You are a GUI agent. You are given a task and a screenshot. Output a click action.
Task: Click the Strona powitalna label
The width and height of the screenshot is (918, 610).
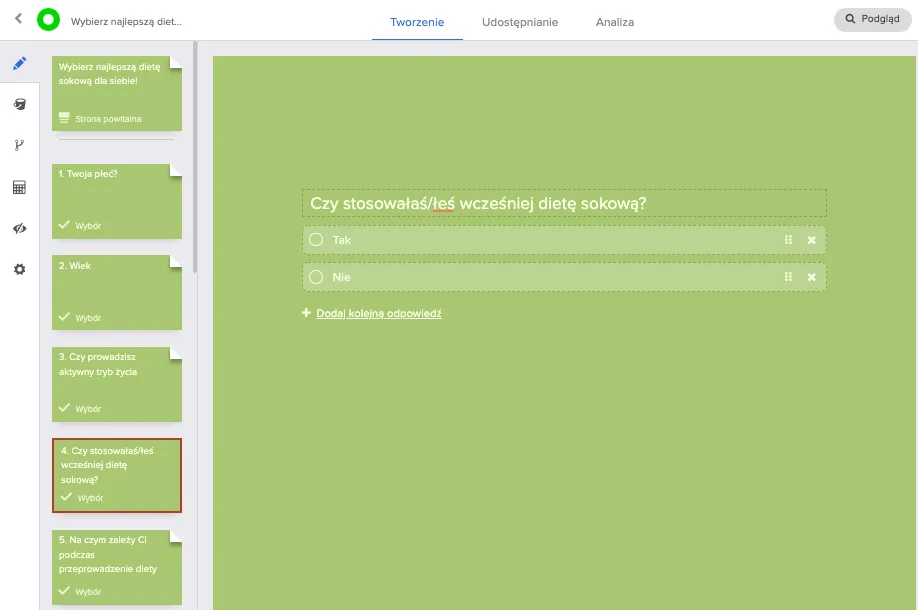pyautogui.click(x=108, y=119)
